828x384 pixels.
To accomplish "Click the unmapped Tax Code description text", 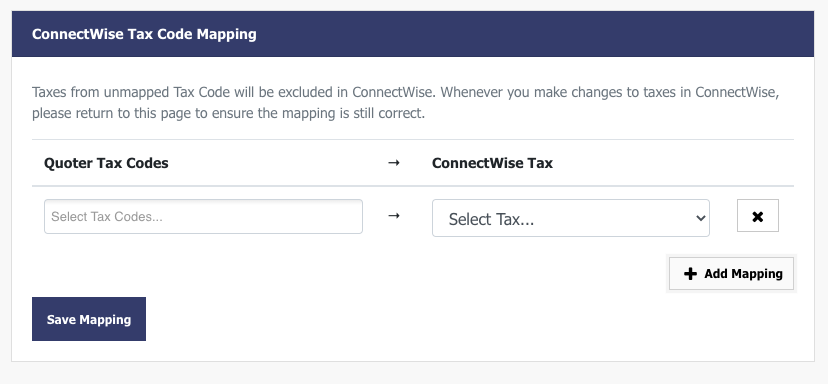I will 406,102.
